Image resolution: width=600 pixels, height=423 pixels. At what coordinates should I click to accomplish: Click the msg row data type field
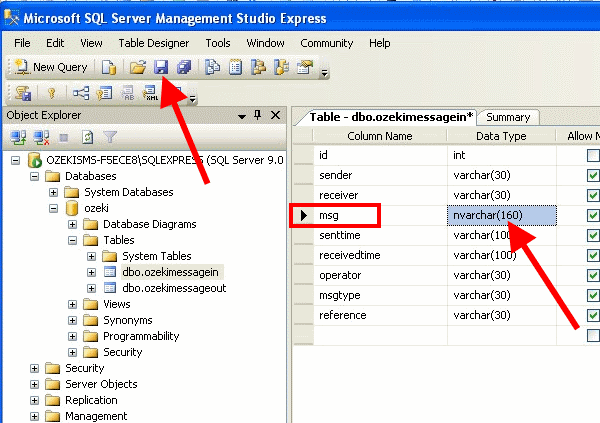coord(499,215)
